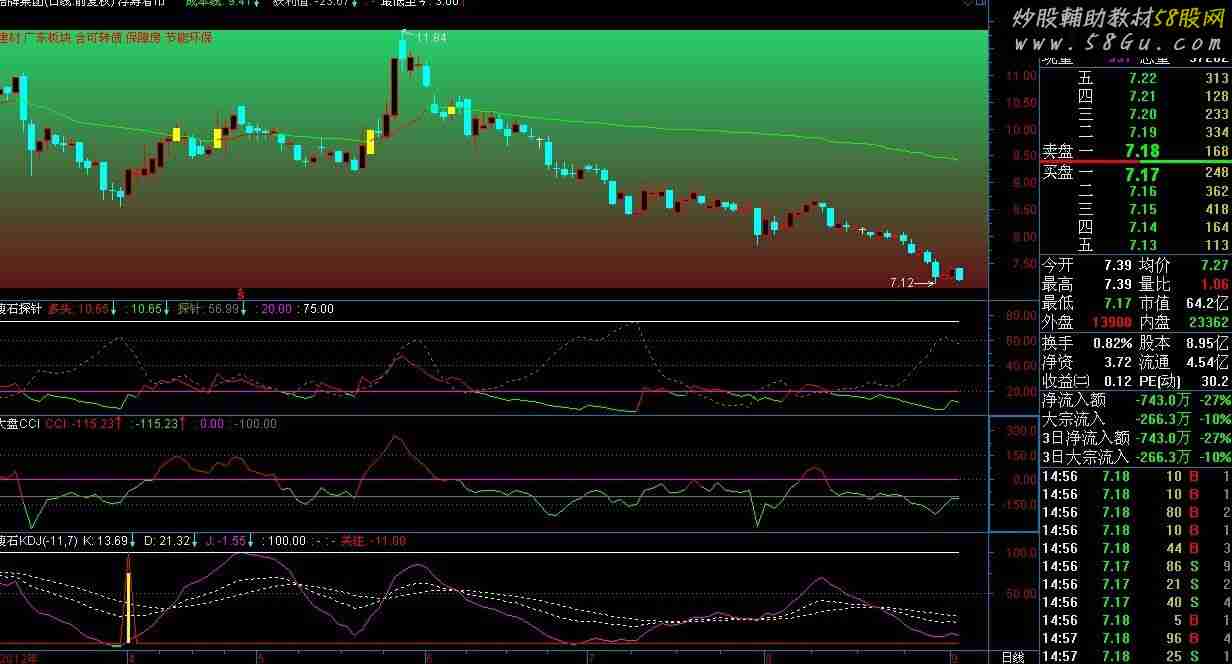Click the 日线 period tab at the bottom
The image size is (1232, 664).
(1012, 657)
